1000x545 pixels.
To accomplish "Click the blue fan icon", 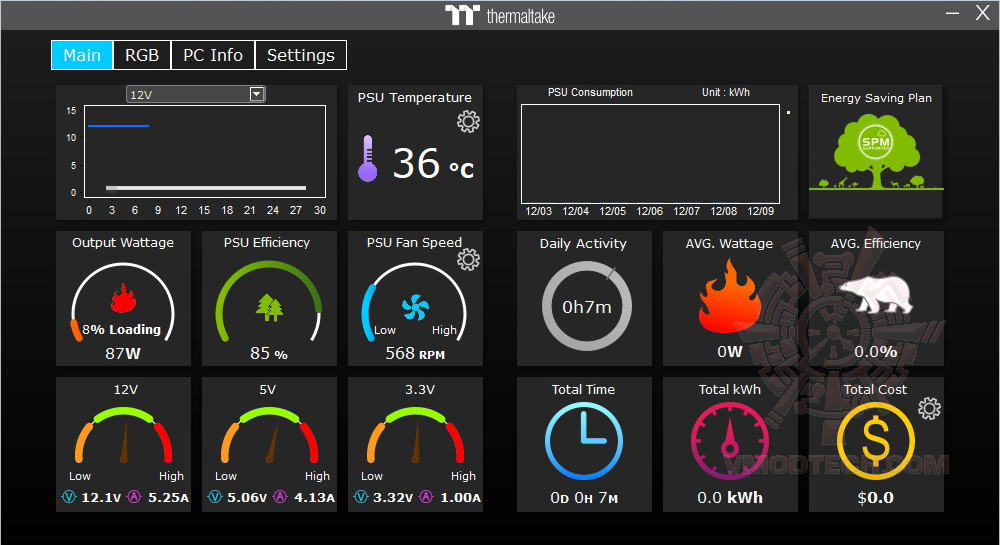I will (415, 307).
